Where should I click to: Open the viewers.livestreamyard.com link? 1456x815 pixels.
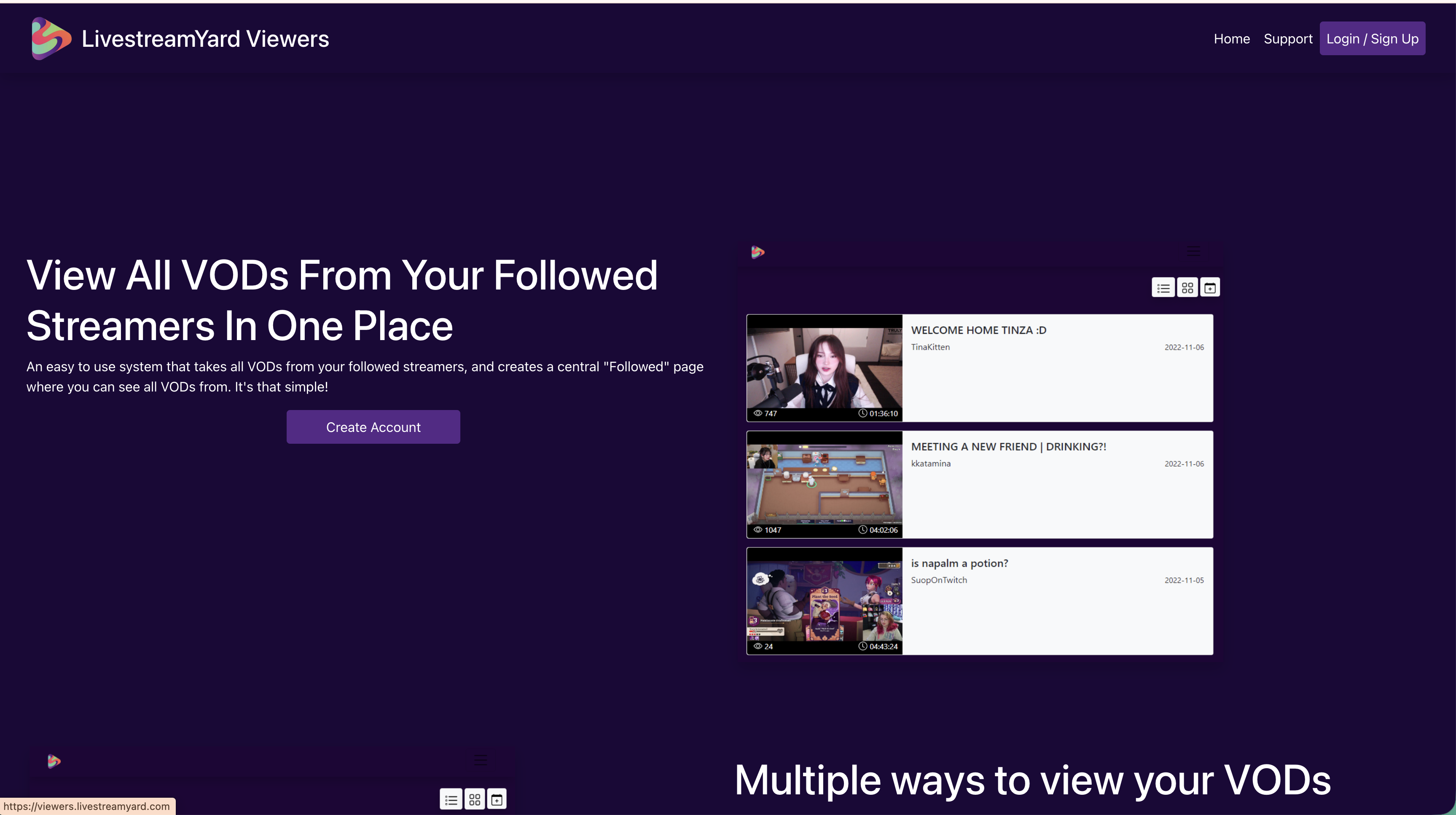point(88,806)
